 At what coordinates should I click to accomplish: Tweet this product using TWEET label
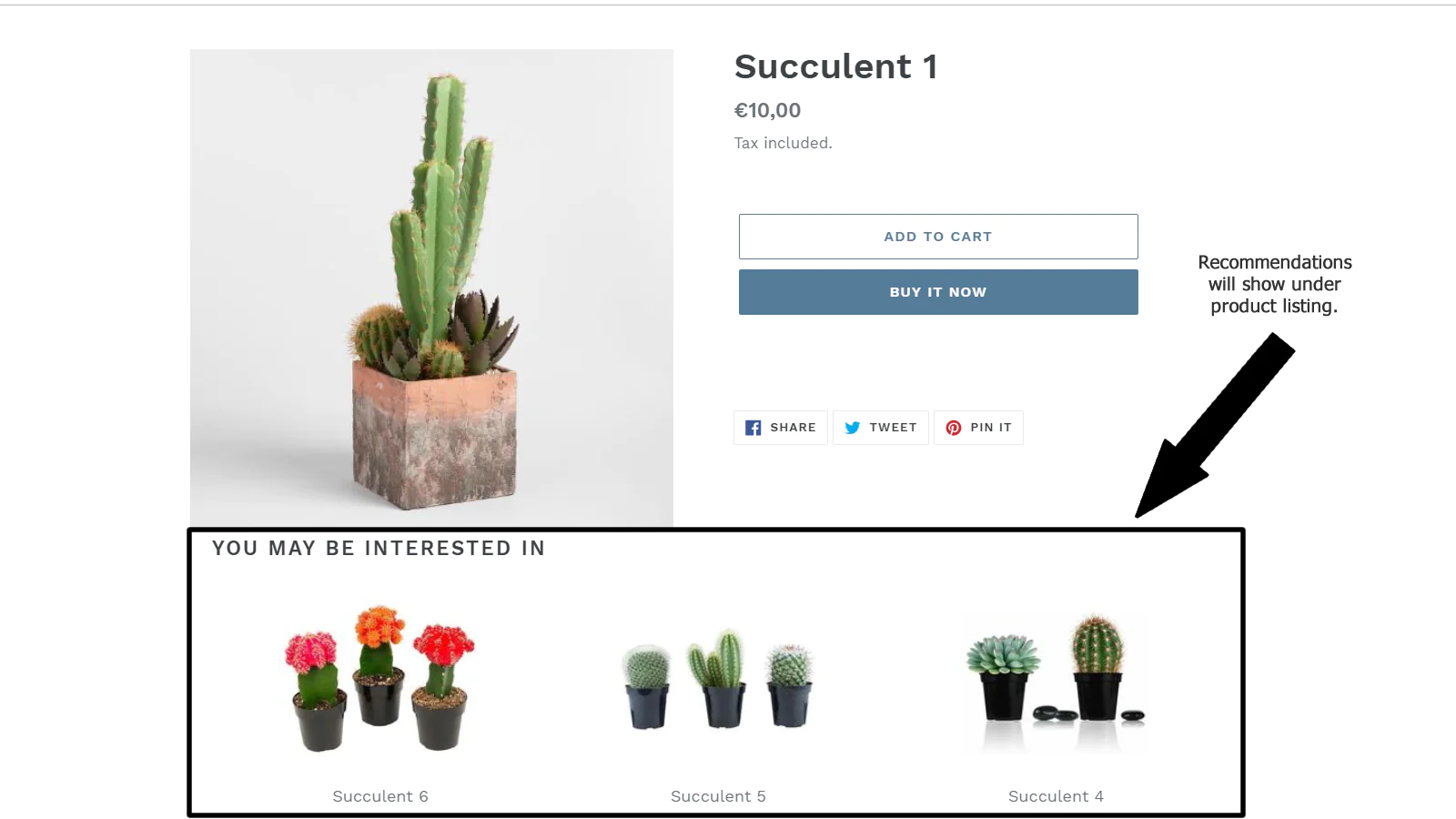[893, 428]
